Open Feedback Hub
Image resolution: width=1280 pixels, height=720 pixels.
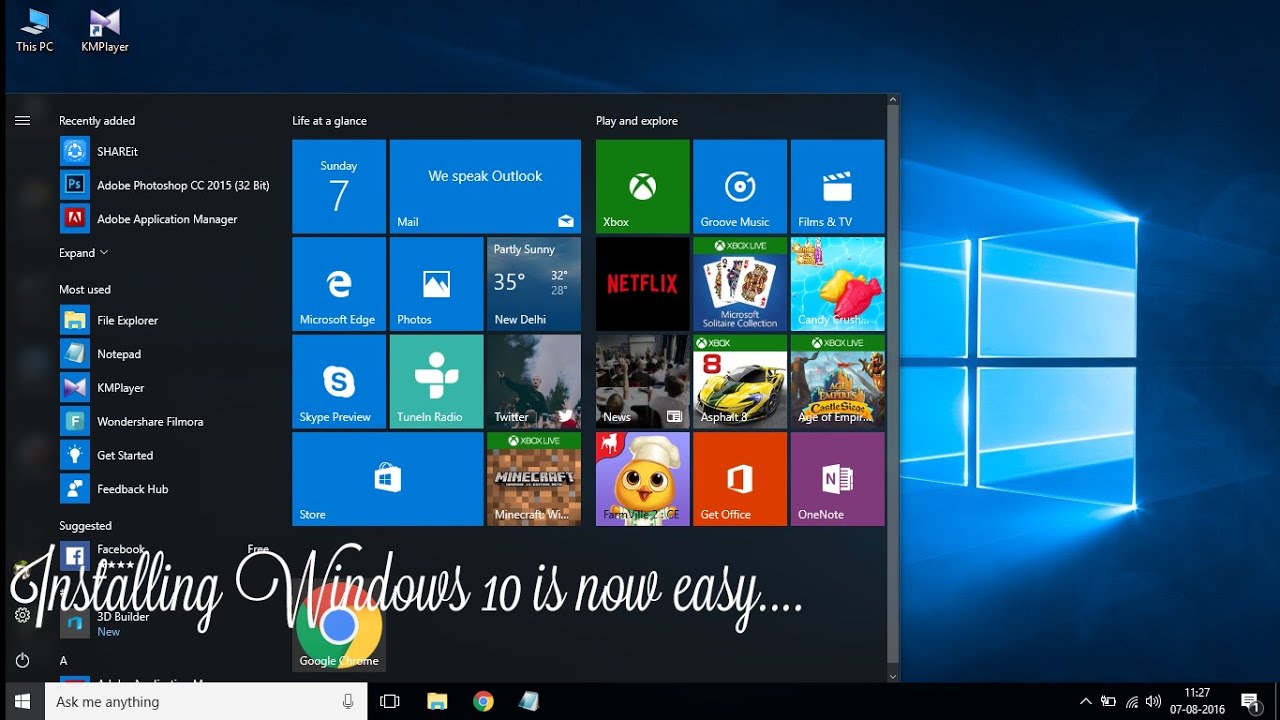click(165, 489)
